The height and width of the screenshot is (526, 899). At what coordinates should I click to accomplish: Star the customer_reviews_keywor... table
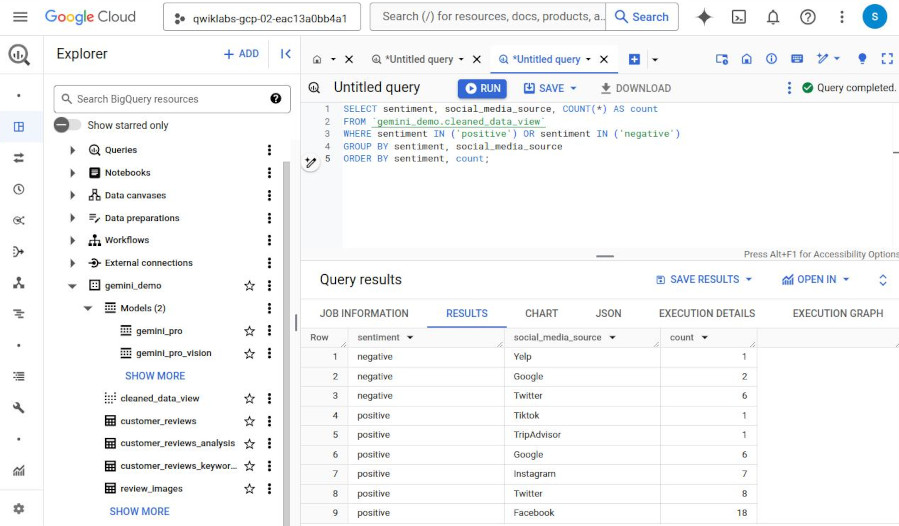tap(249, 466)
